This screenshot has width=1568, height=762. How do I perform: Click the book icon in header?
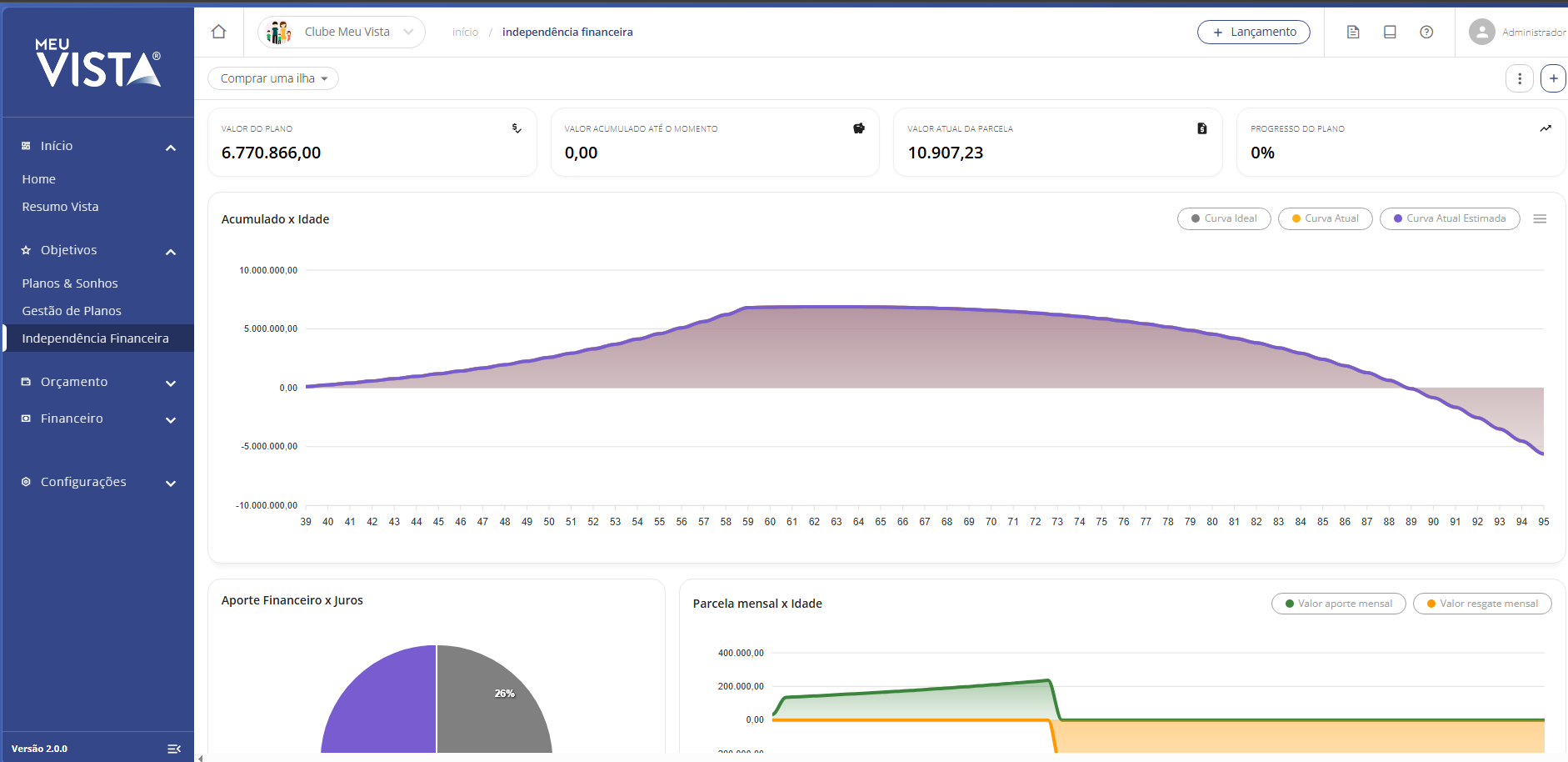tap(1390, 32)
